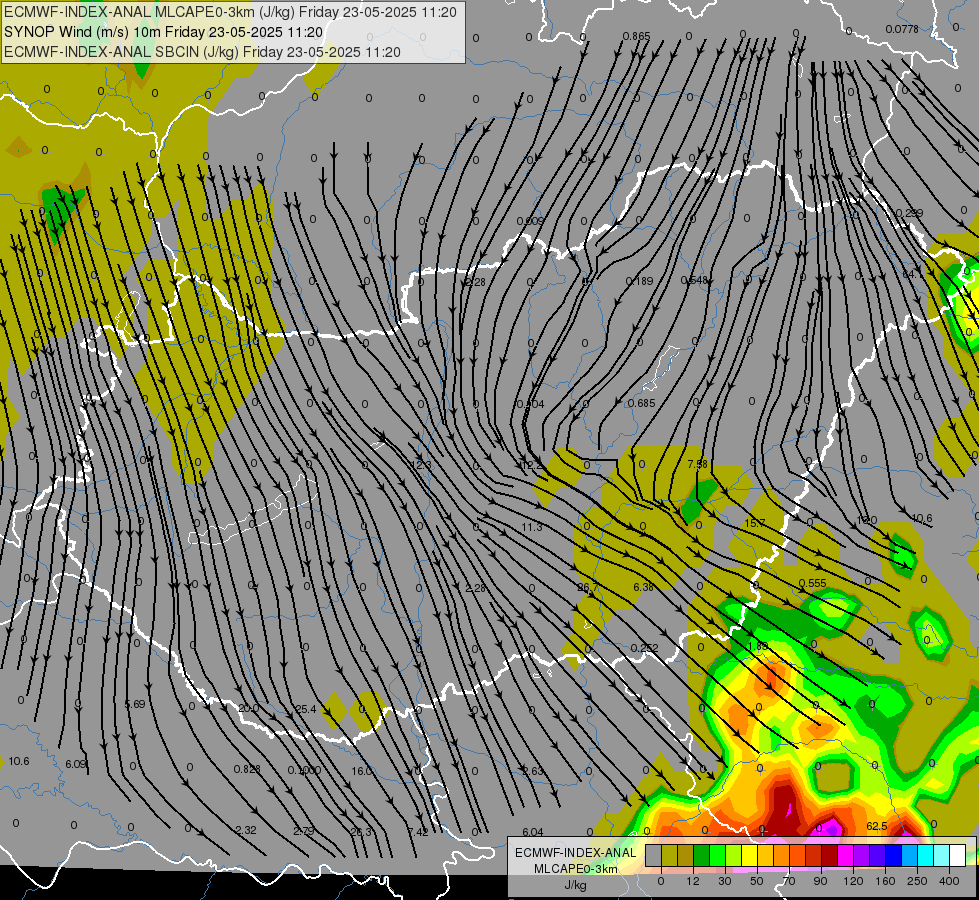Click the legend tick label 250
This screenshot has width=979, height=900.
point(917,881)
